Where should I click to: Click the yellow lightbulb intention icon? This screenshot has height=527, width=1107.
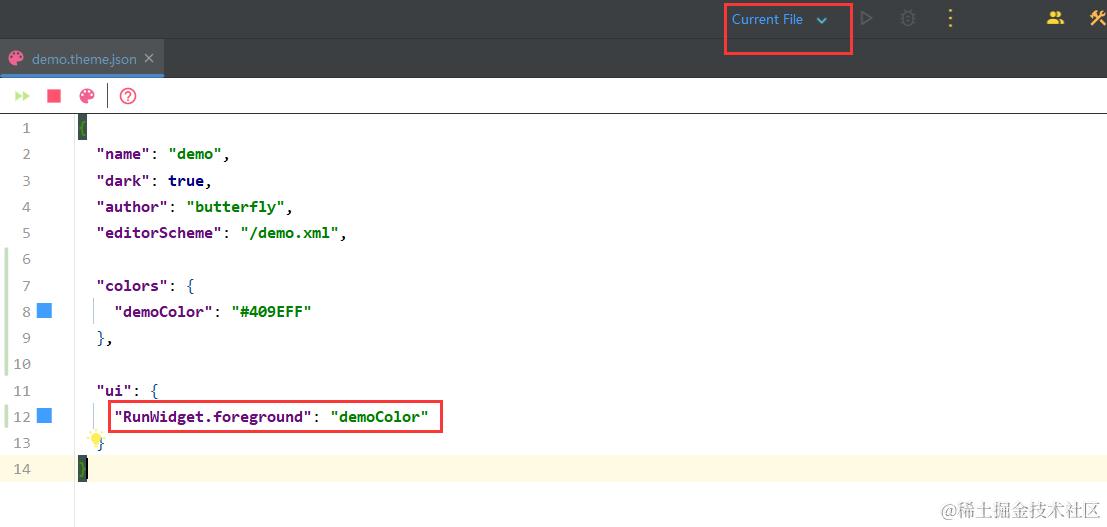pos(95,438)
